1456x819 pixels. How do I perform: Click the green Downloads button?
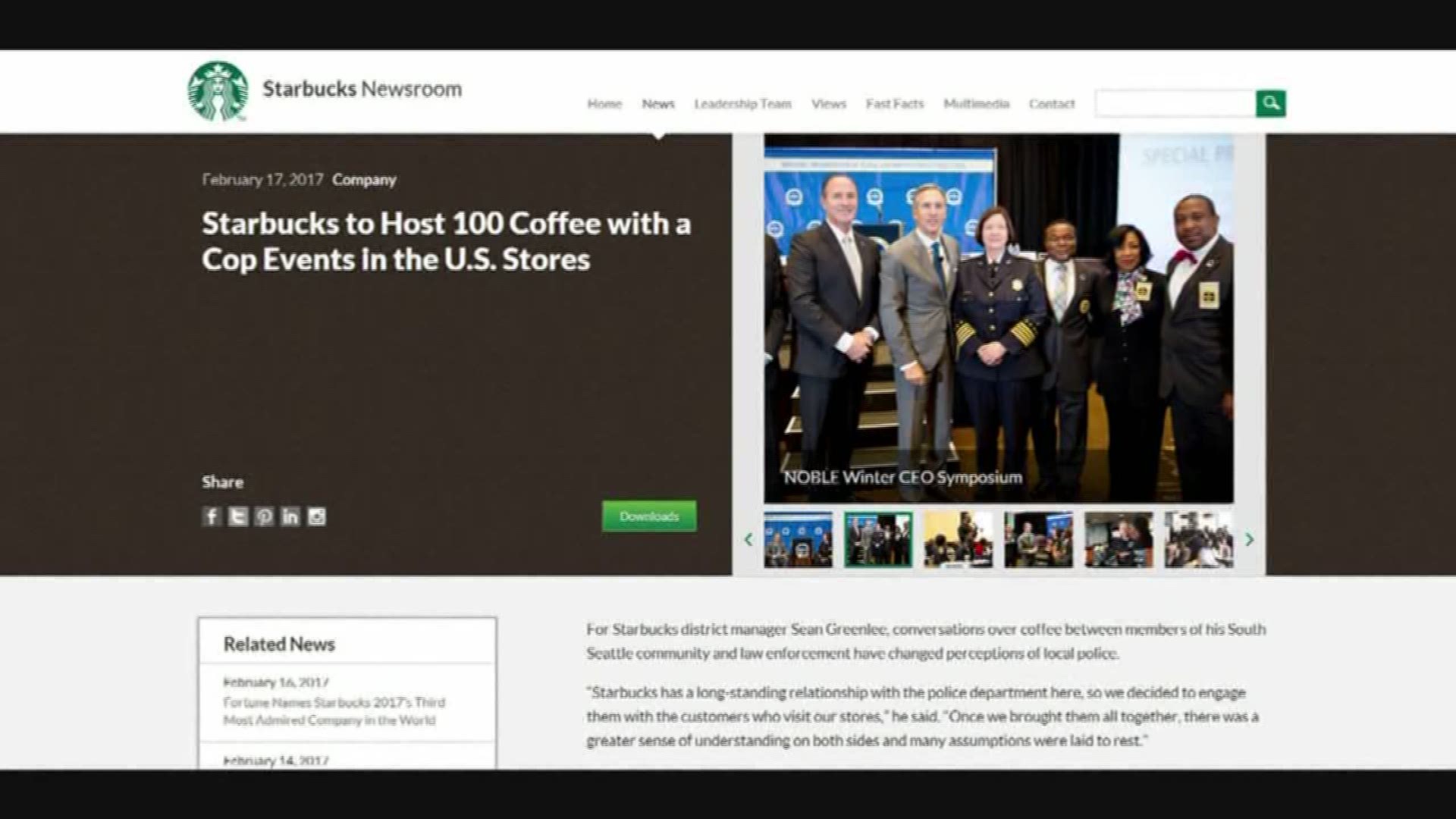(649, 516)
